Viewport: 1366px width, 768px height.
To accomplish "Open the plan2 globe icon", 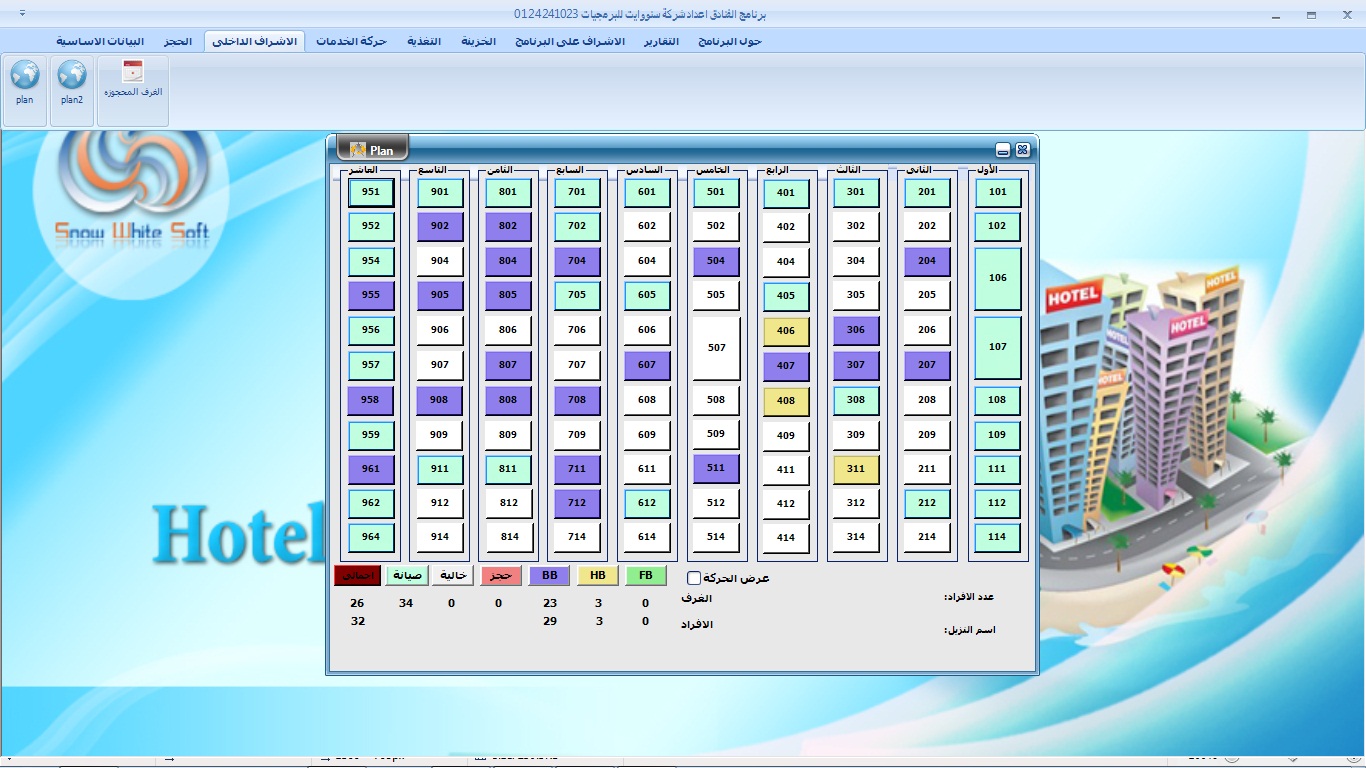I will (x=72, y=76).
